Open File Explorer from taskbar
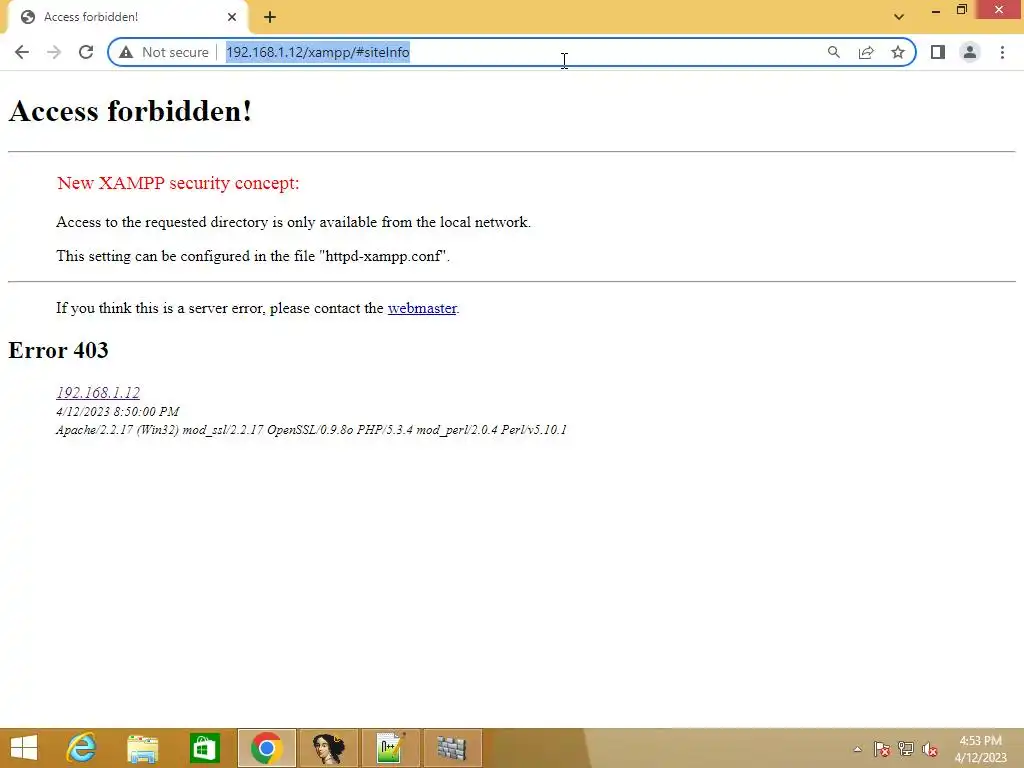1024x768 pixels. tap(142, 748)
